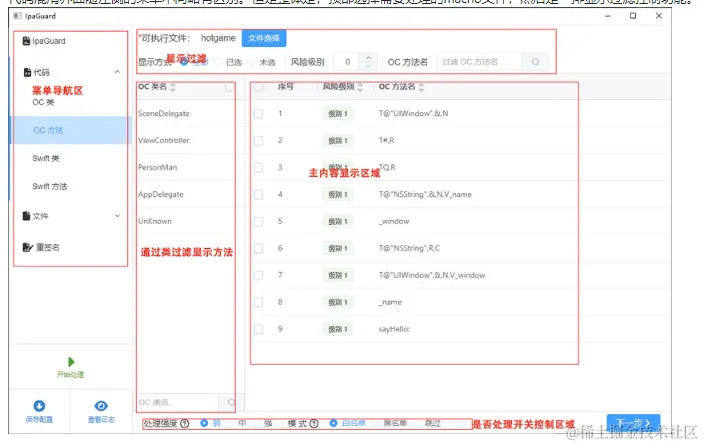This screenshot has height=446, width=703.
Task: Select the 未选 display radio button
Action: click(252, 62)
